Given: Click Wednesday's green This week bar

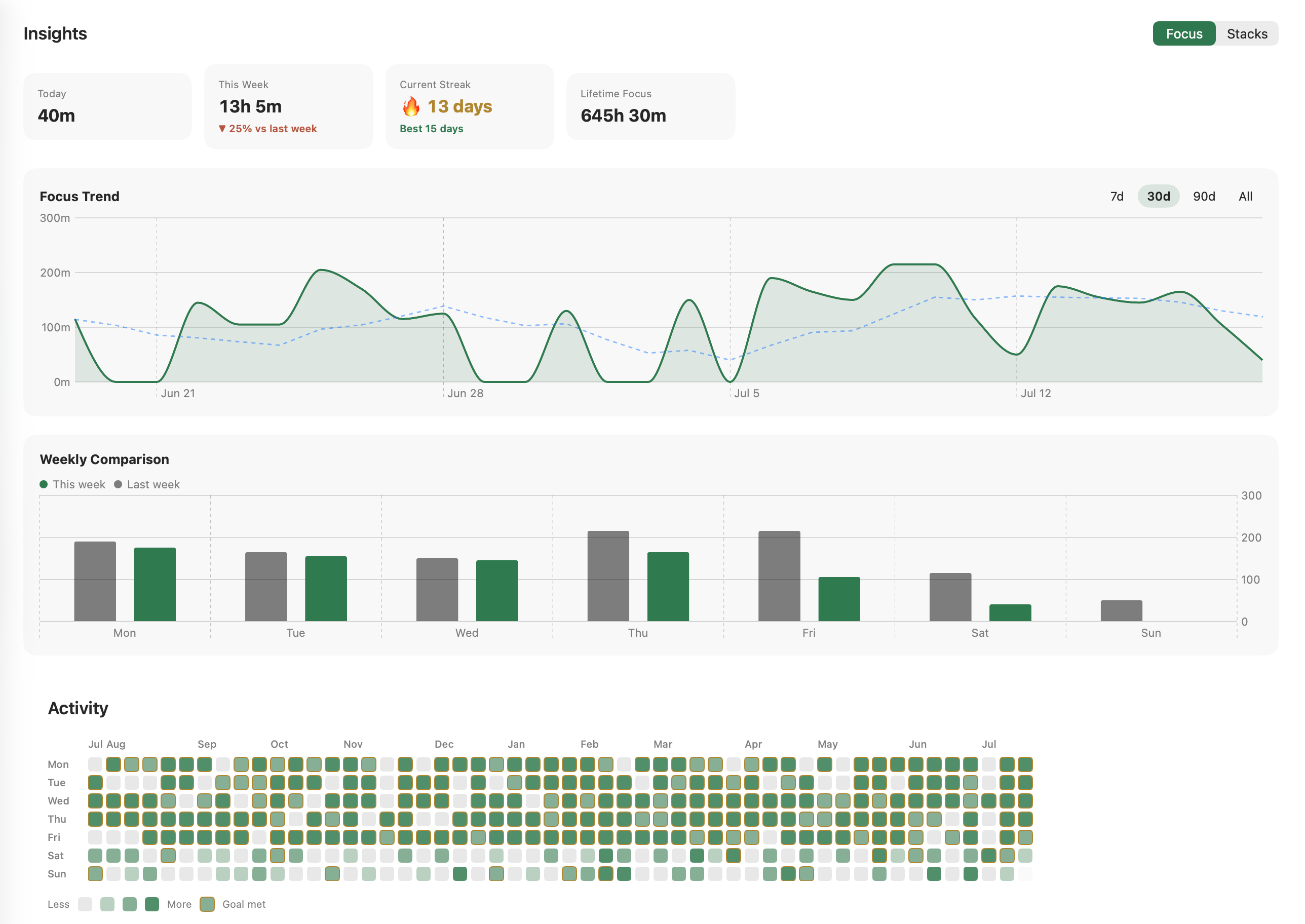Looking at the screenshot, I should point(497,591).
